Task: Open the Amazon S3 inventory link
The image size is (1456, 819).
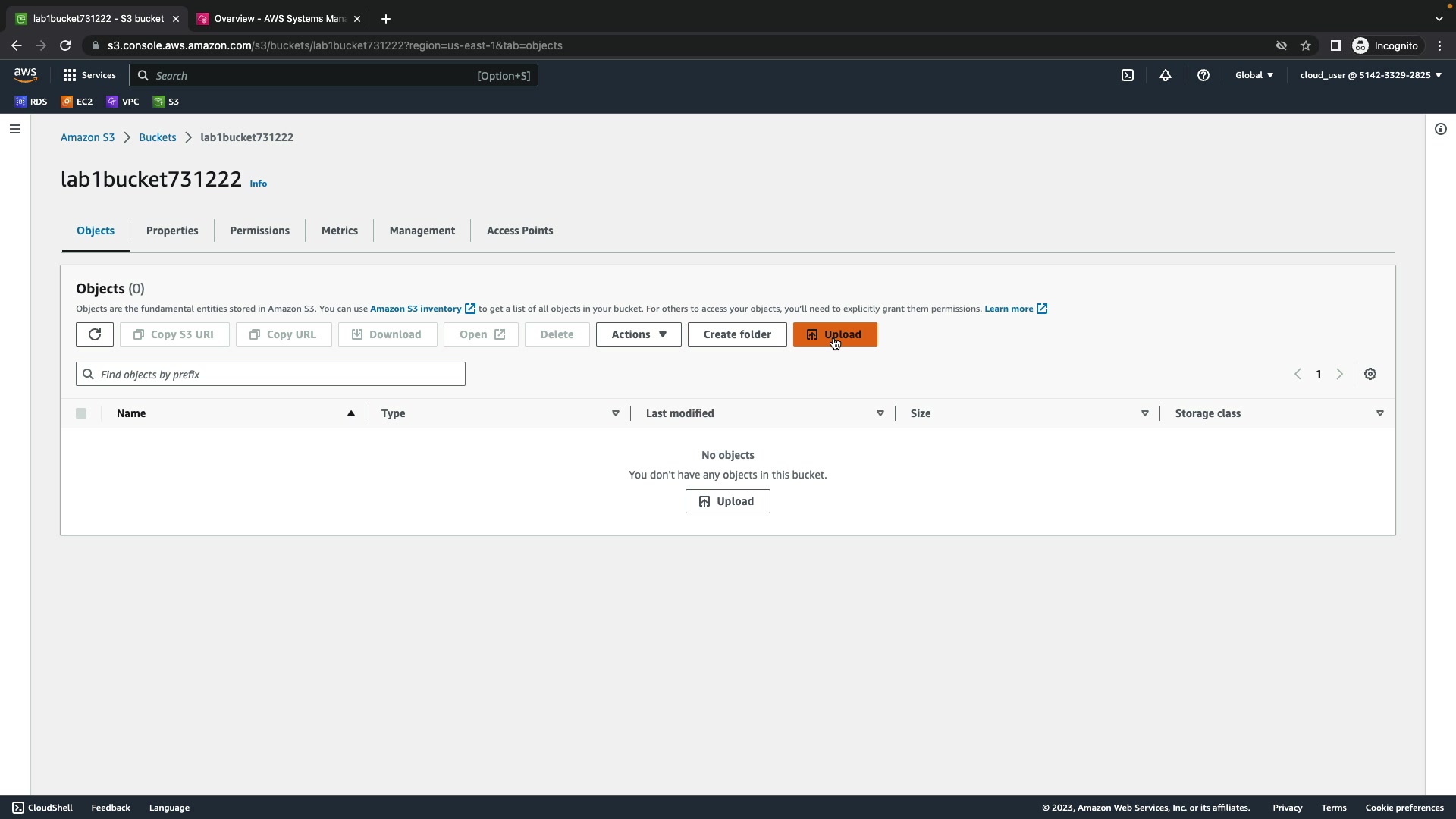Action: (x=416, y=309)
